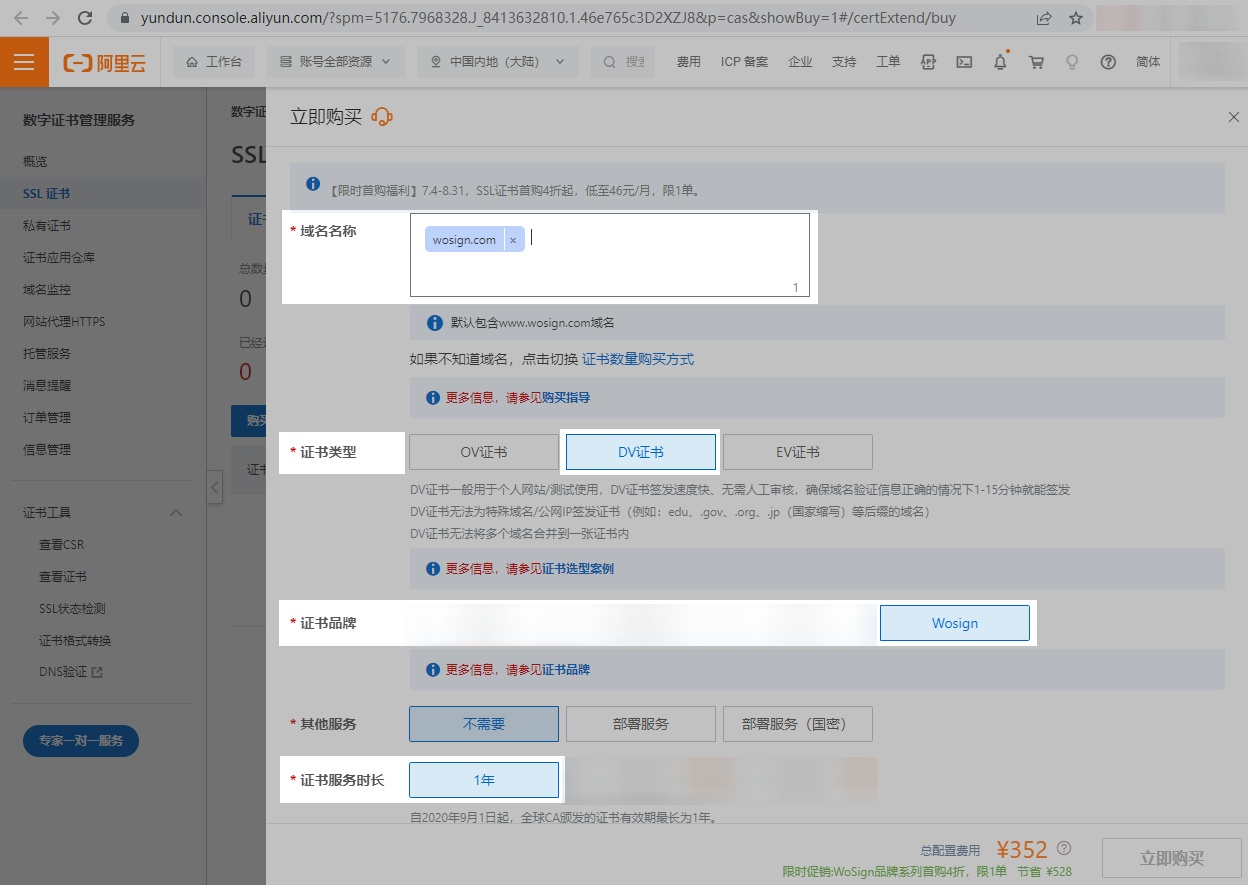This screenshot has width=1248, height=885.
Task: Choose Wosign as certificate brand
Action: pyautogui.click(x=954, y=622)
